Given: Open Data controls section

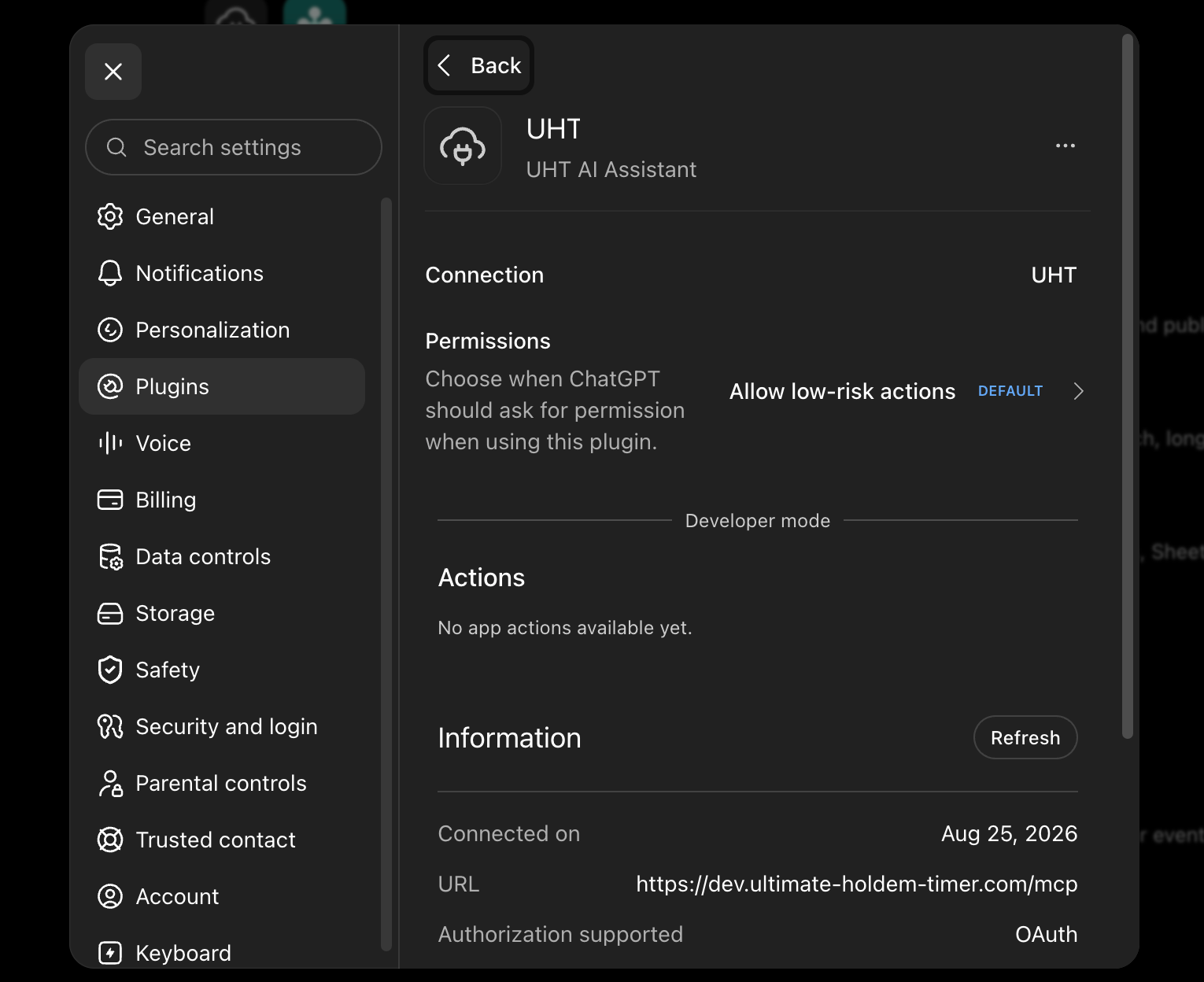Looking at the screenshot, I should (222, 556).
